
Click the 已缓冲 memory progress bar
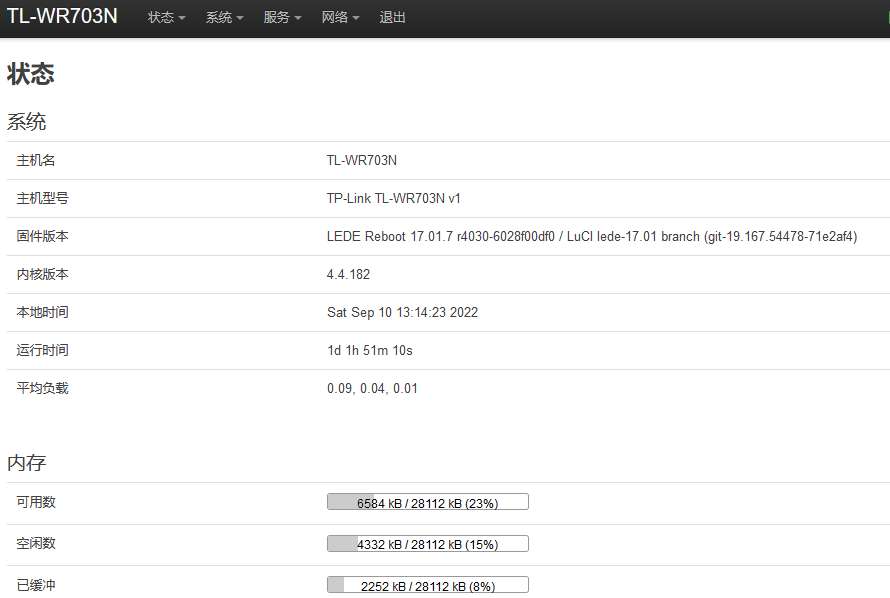click(x=428, y=585)
